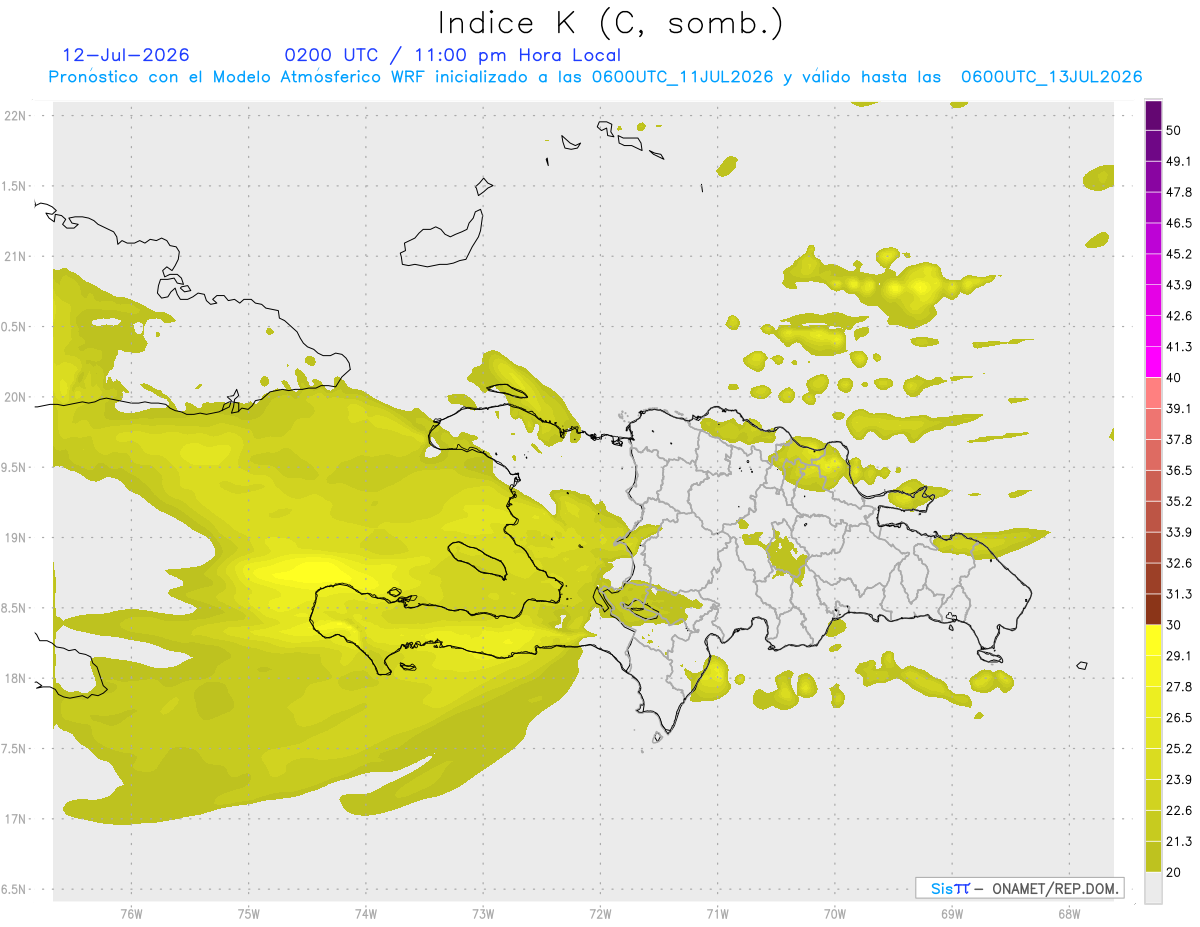Click the latitude label "18N"
The image size is (1200, 927).
pos(17,678)
